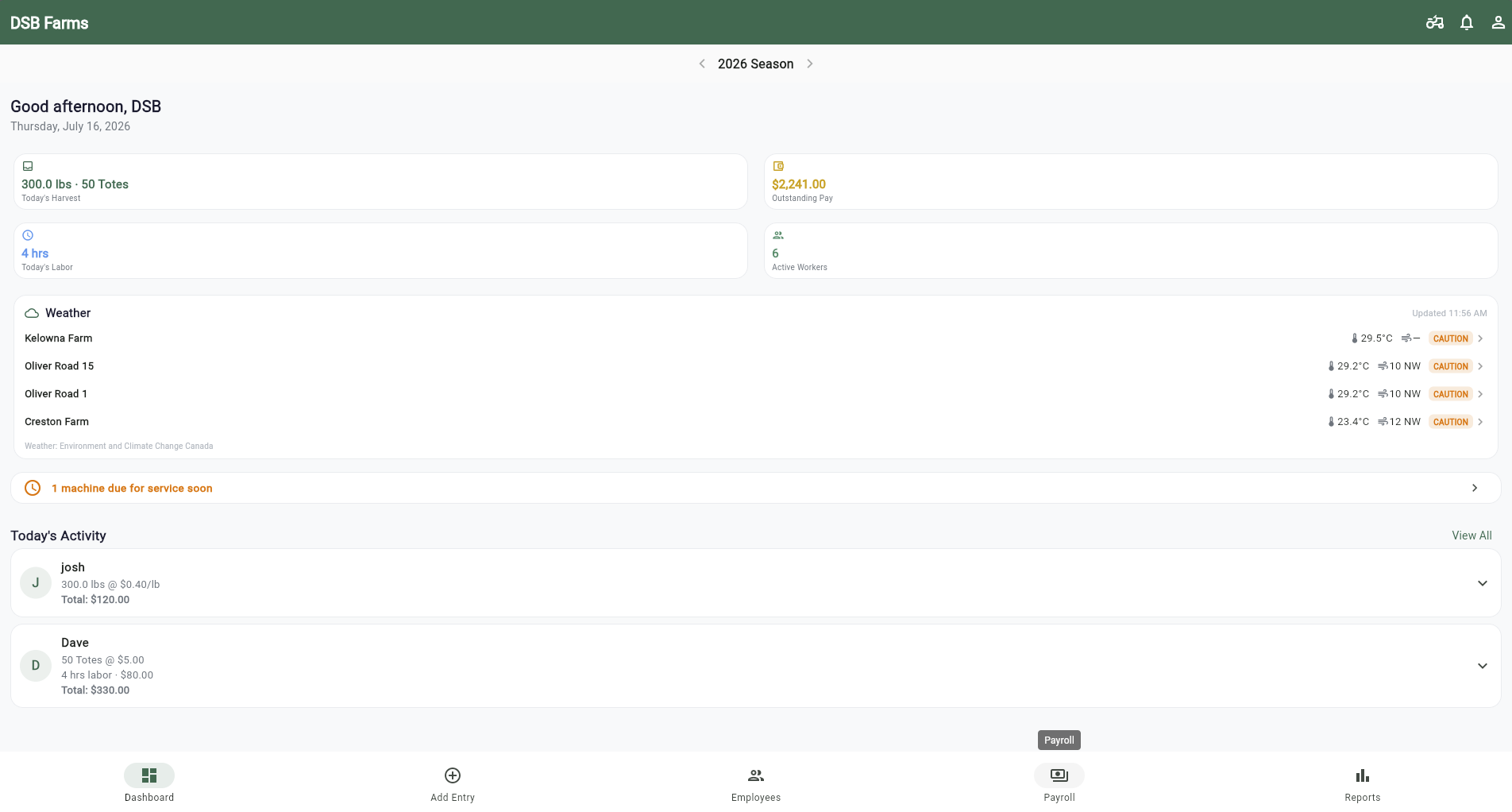Click Oliver Road 1 CAUTION badge

pyautogui.click(x=1450, y=394)
